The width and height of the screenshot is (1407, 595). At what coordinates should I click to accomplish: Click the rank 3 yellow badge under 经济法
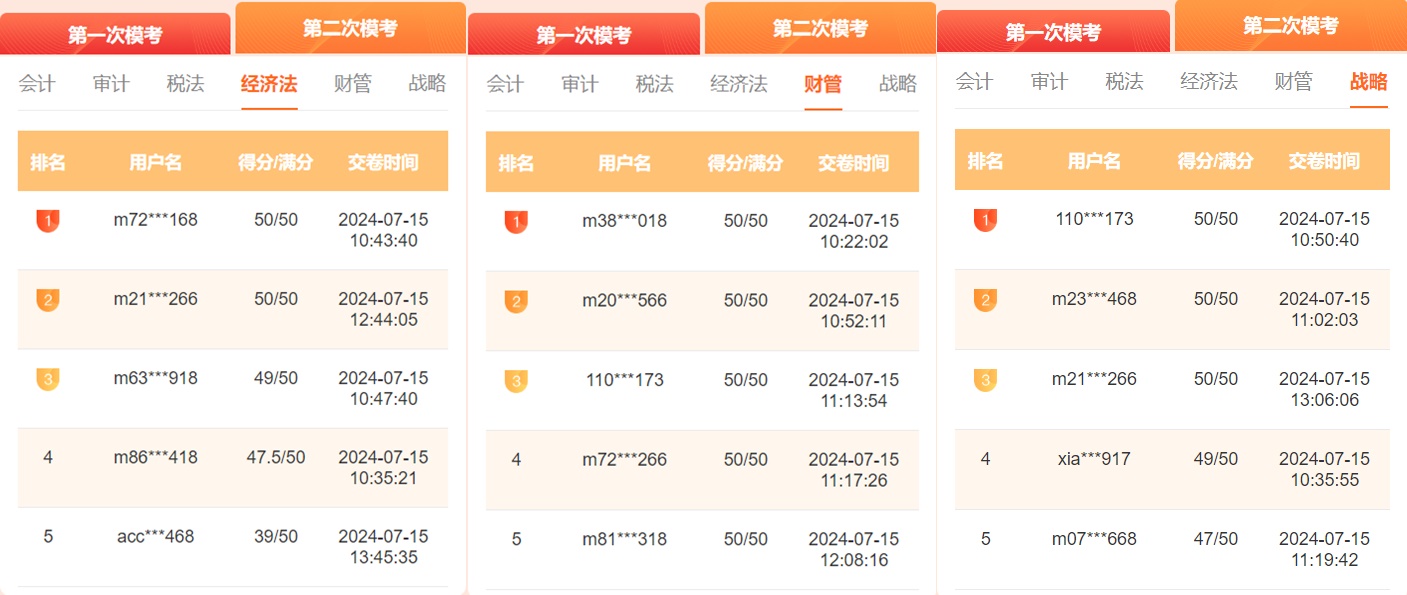pos(47,378)
